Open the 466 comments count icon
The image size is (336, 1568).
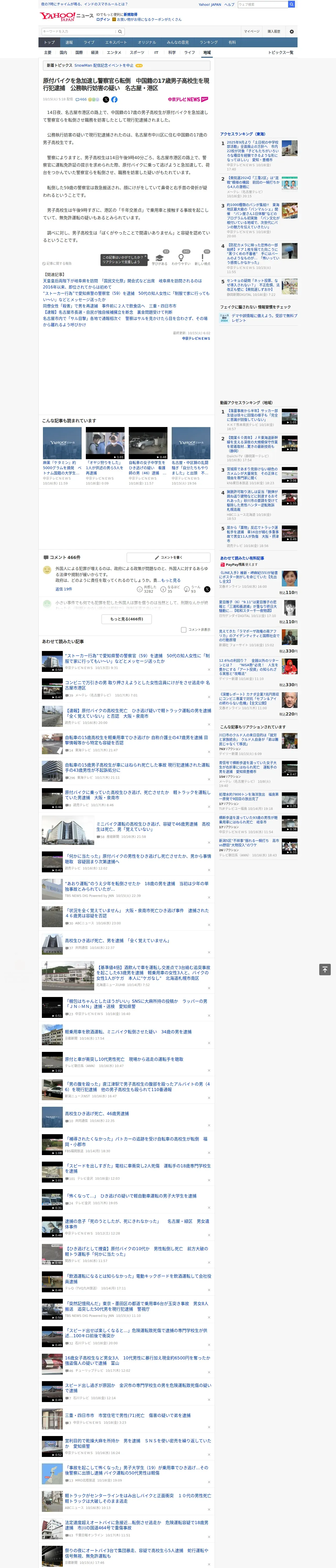point(82,99)
